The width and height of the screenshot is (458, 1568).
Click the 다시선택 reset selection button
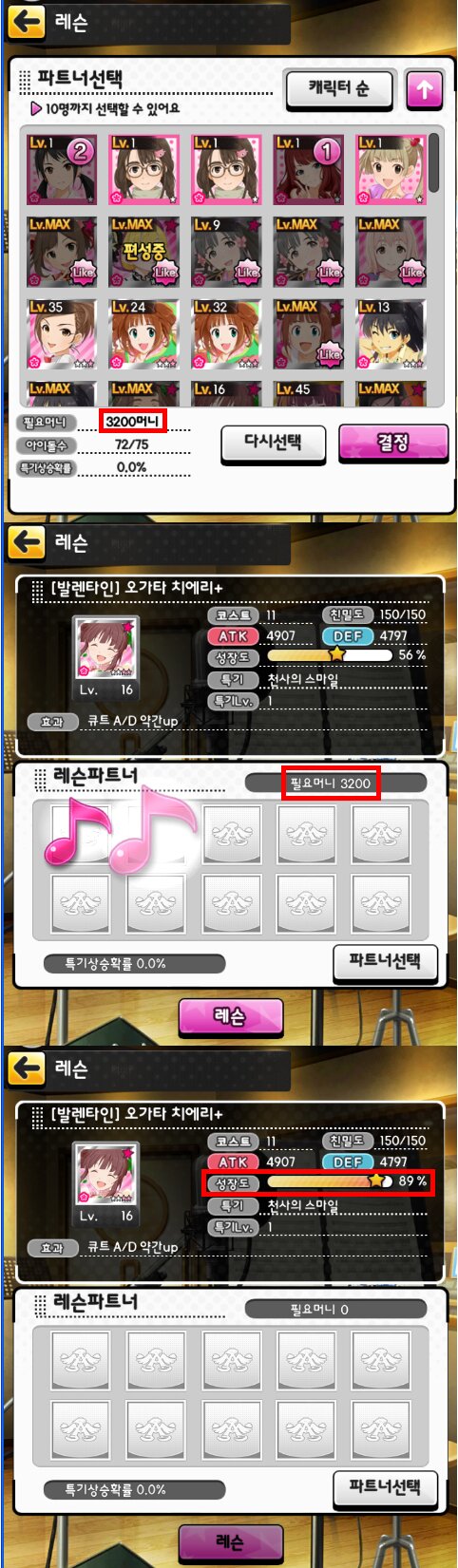(273, 443)
